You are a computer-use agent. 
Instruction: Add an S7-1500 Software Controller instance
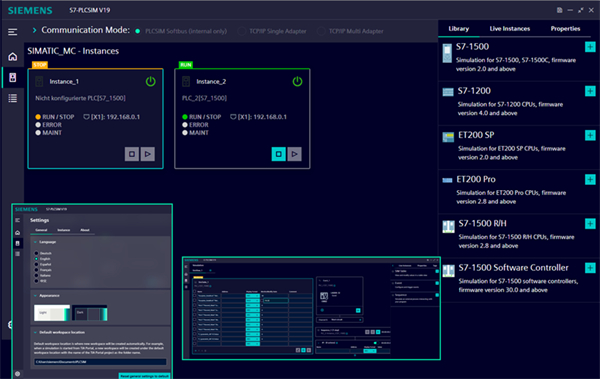click(x=590, y=268)
